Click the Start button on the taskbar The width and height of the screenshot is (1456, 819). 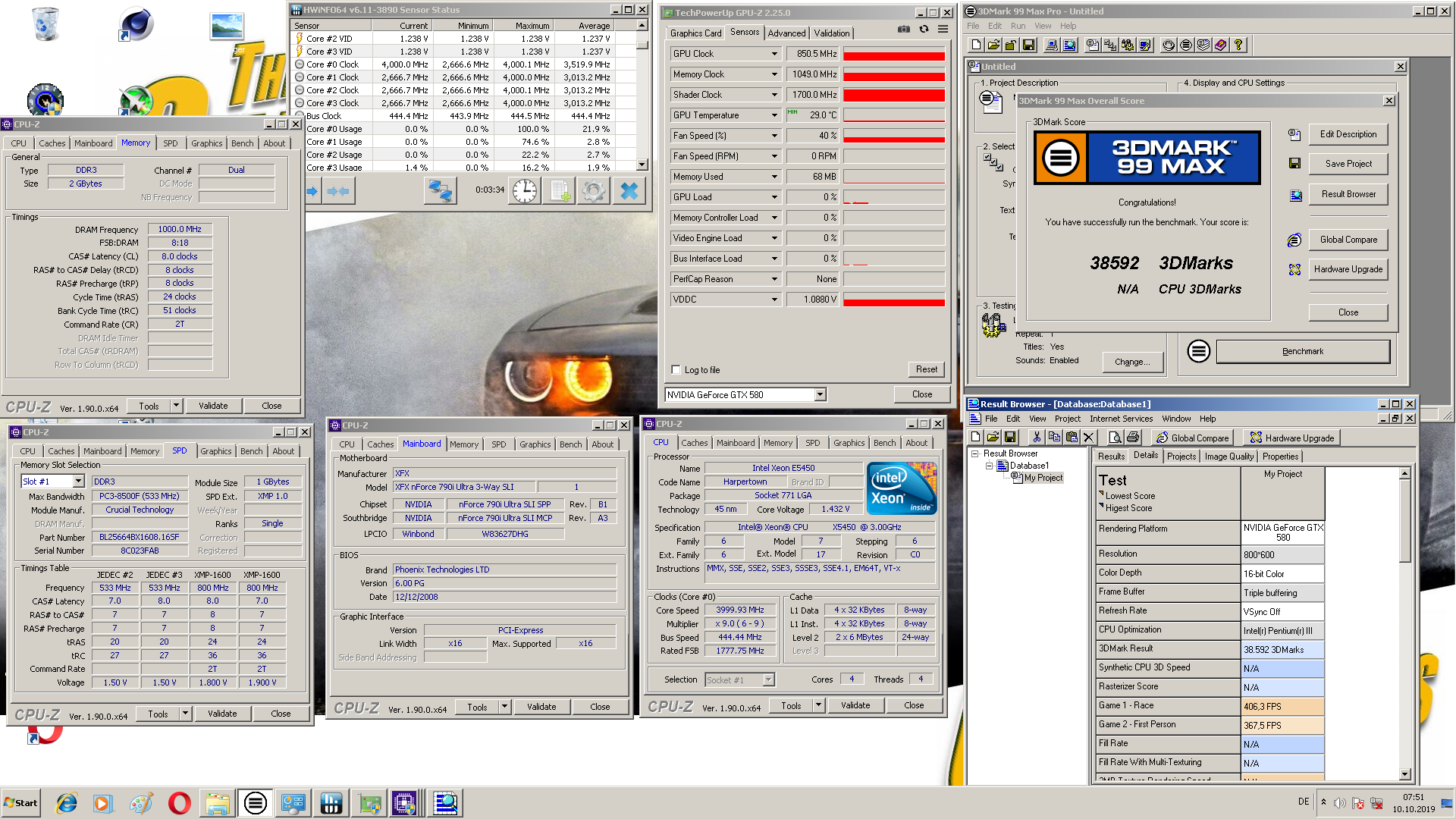pyautogui.click(x=21, y=803)
